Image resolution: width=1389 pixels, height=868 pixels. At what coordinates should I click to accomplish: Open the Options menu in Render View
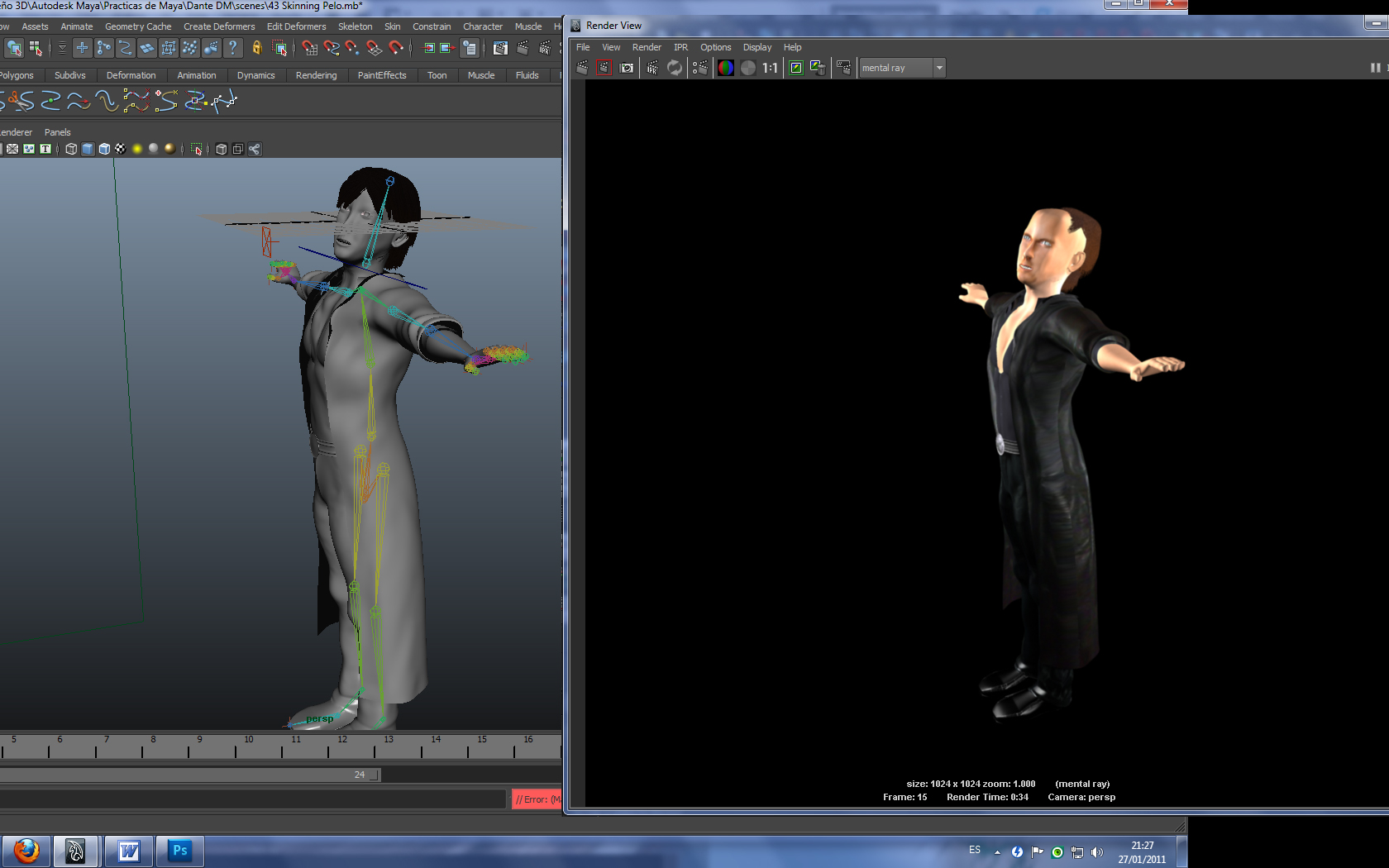(x=715, y=47)
